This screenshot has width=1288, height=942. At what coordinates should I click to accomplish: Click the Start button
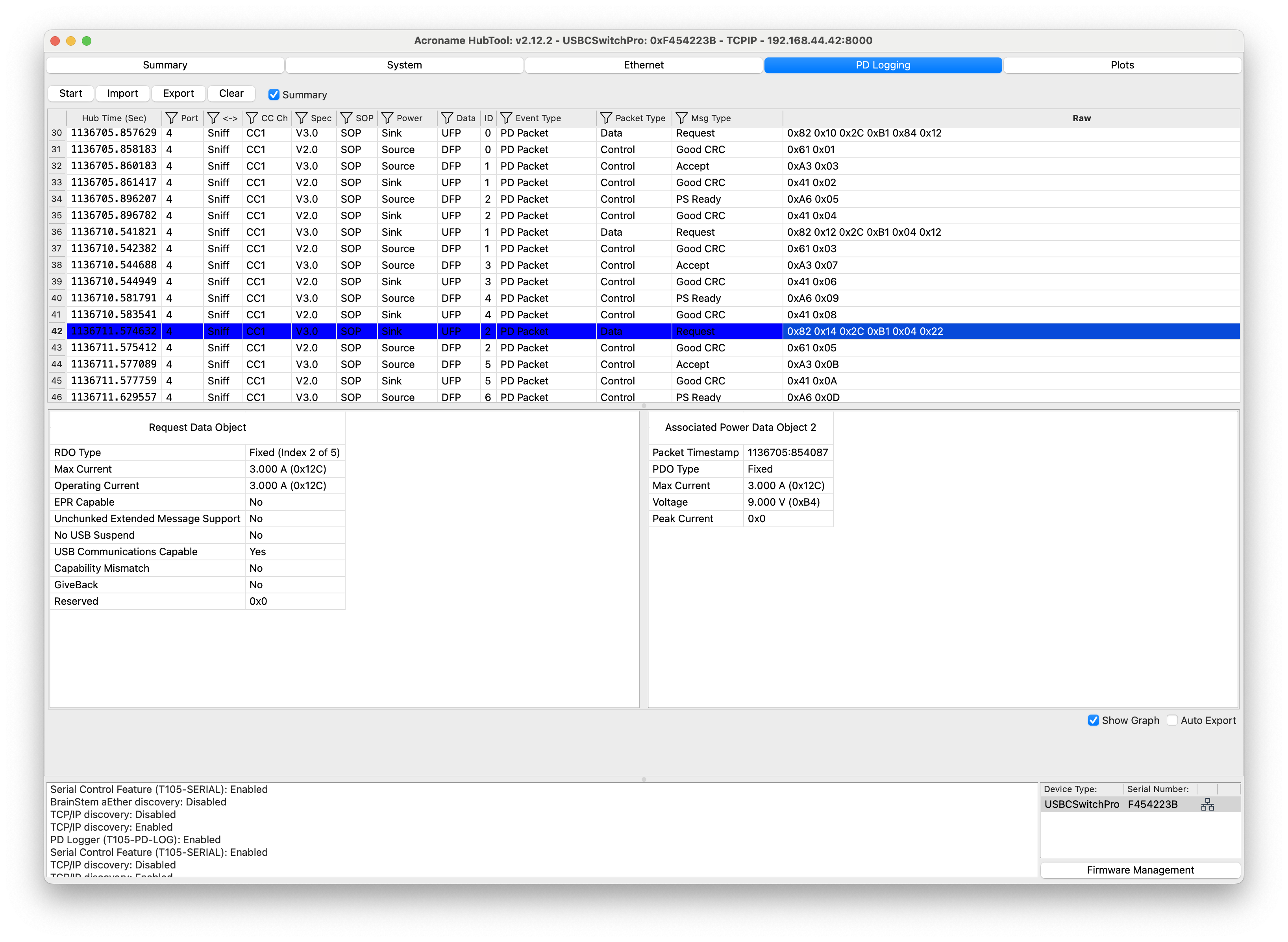click(70, 93)
